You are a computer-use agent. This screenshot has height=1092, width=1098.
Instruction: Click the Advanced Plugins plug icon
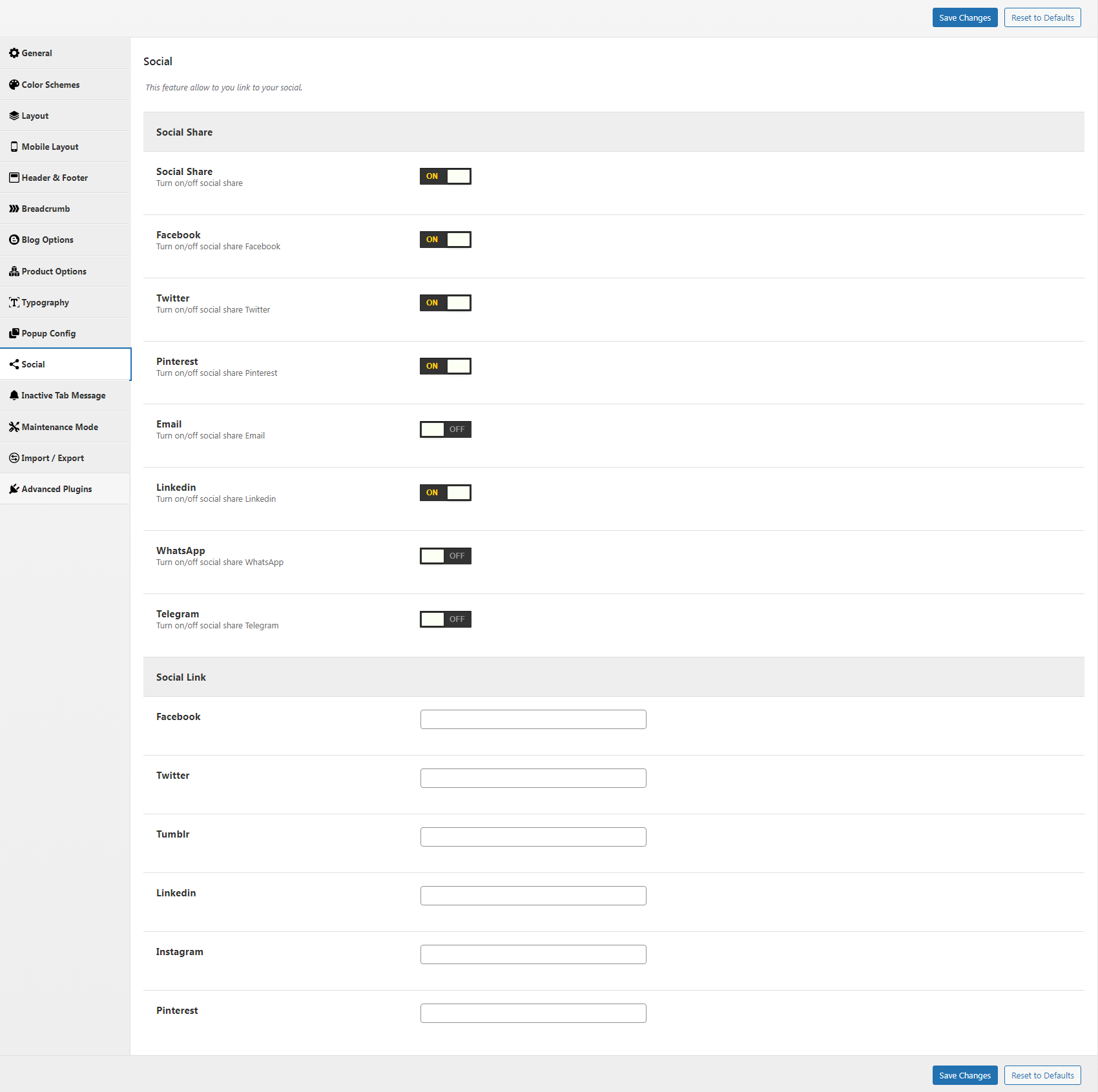(x=14, y=489)
